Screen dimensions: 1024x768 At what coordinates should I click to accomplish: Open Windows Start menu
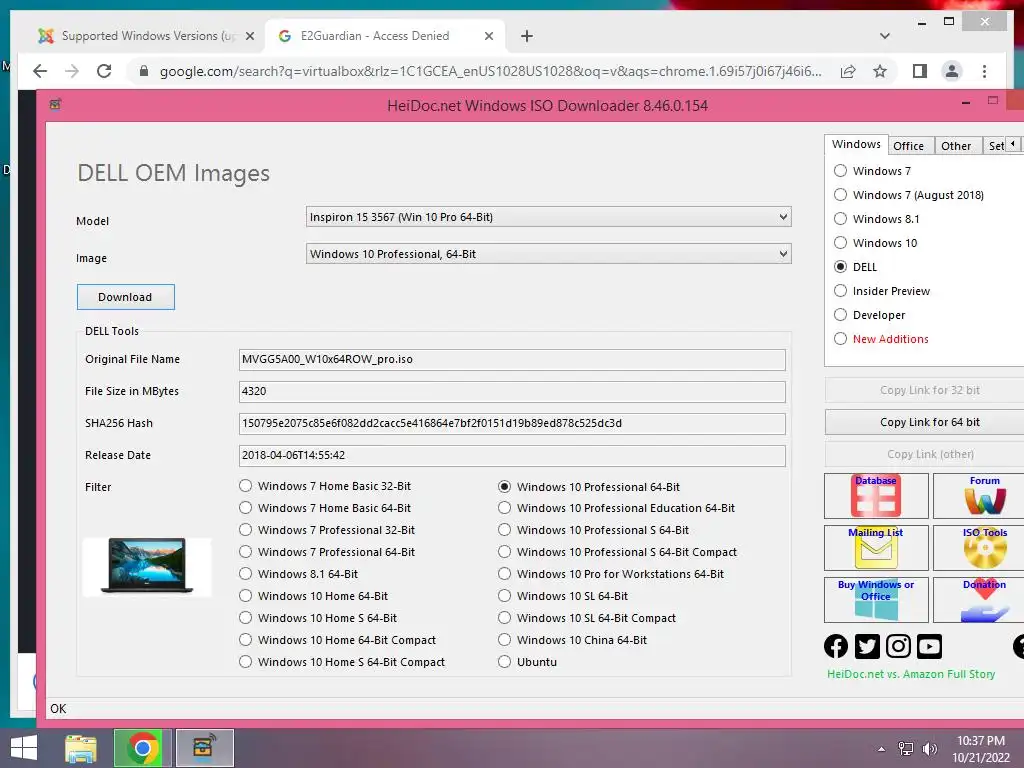tap(24, 748)
